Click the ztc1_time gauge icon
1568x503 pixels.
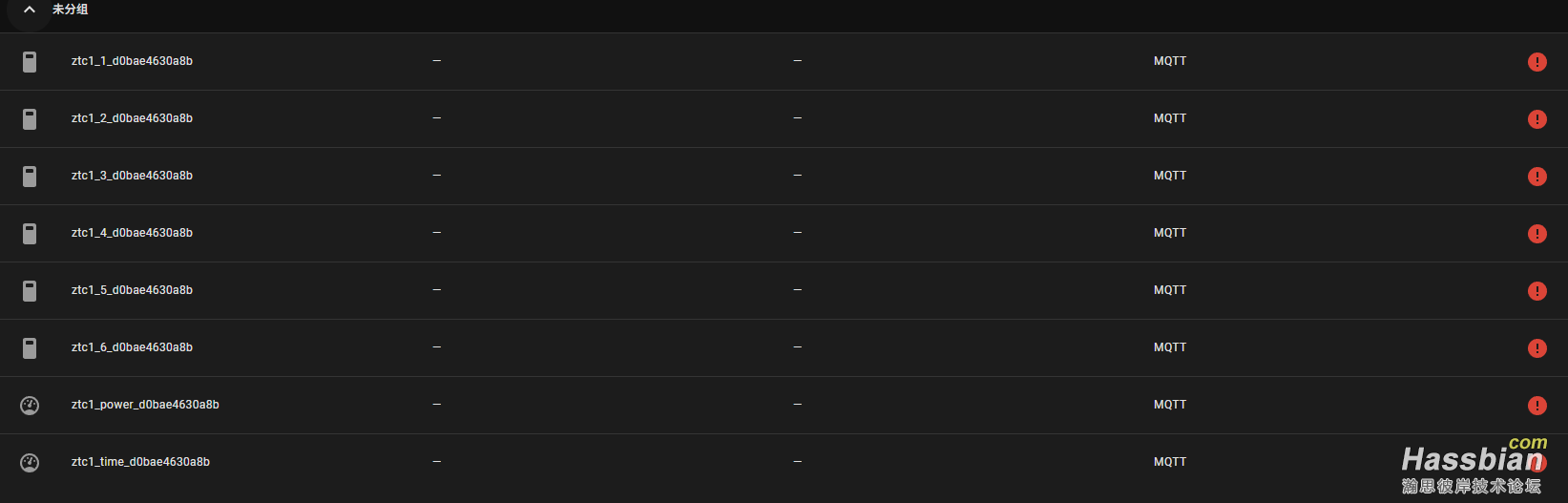(30, 463)
